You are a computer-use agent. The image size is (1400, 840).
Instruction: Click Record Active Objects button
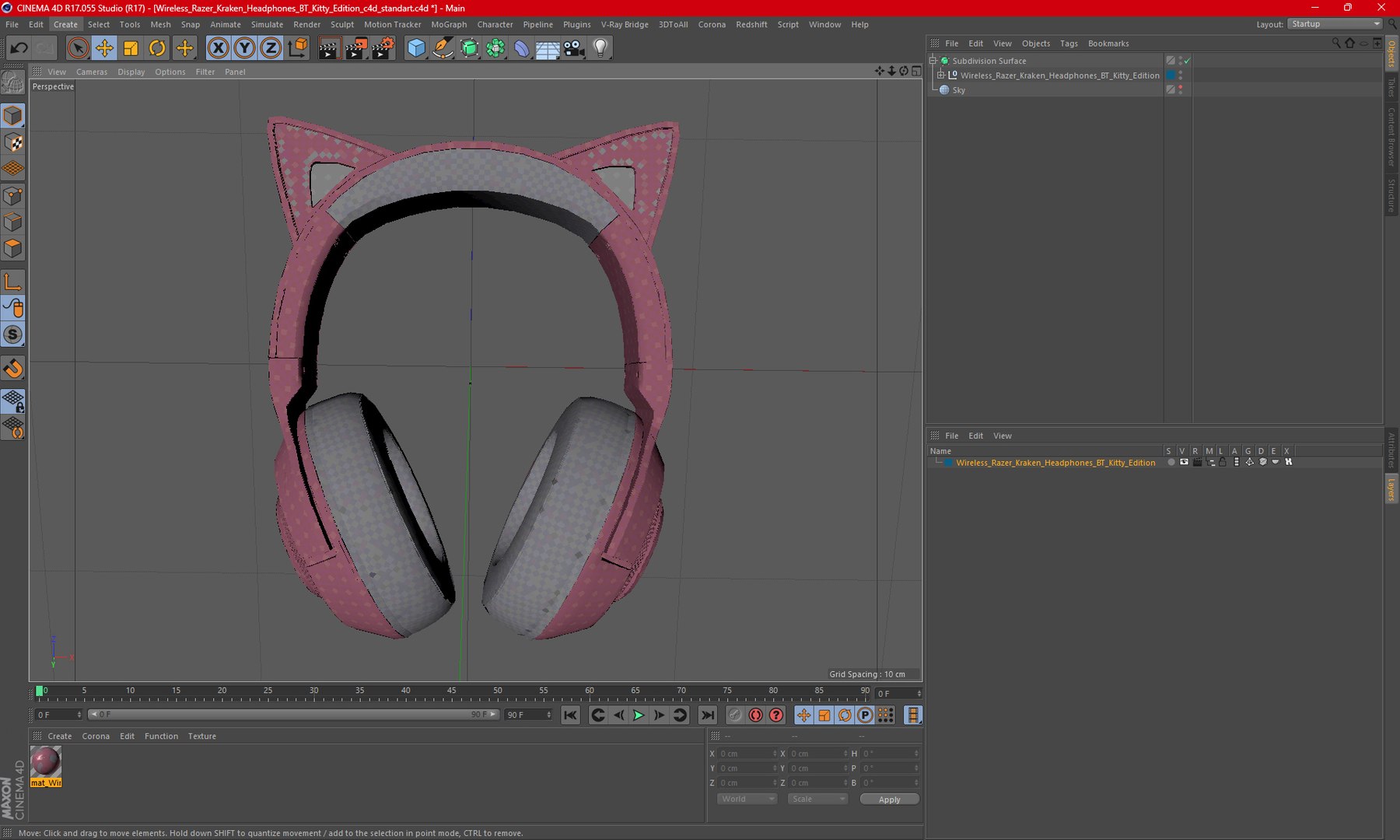click(x=735, y=715)
